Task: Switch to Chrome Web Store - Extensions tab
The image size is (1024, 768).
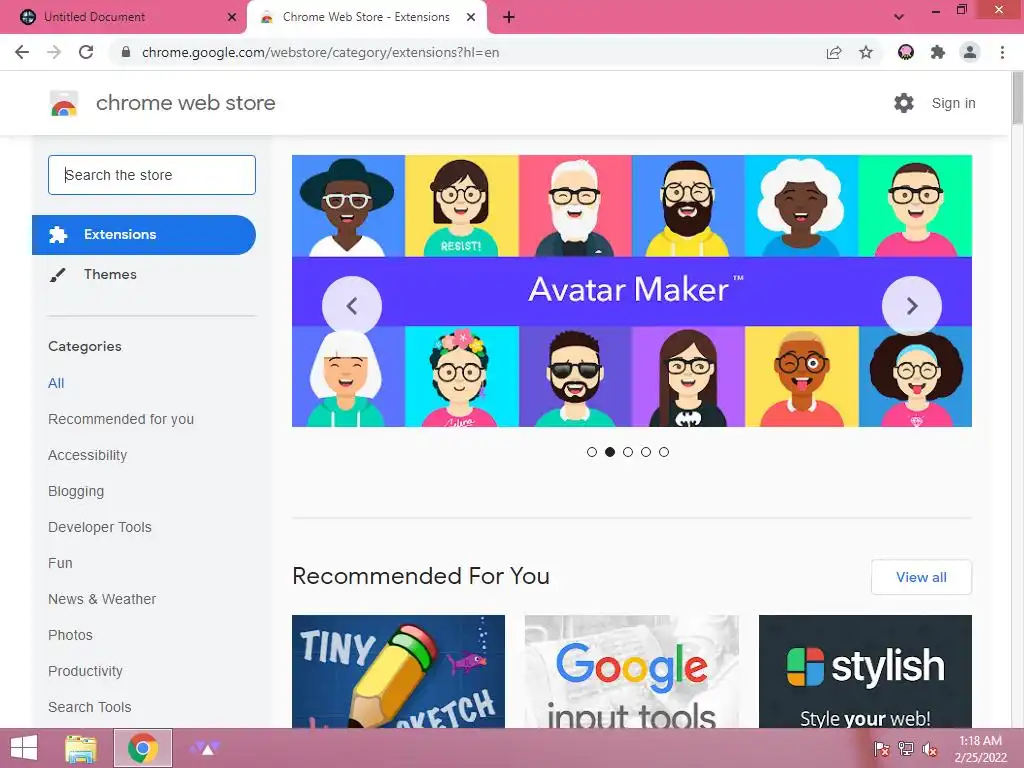Action: 366,17
